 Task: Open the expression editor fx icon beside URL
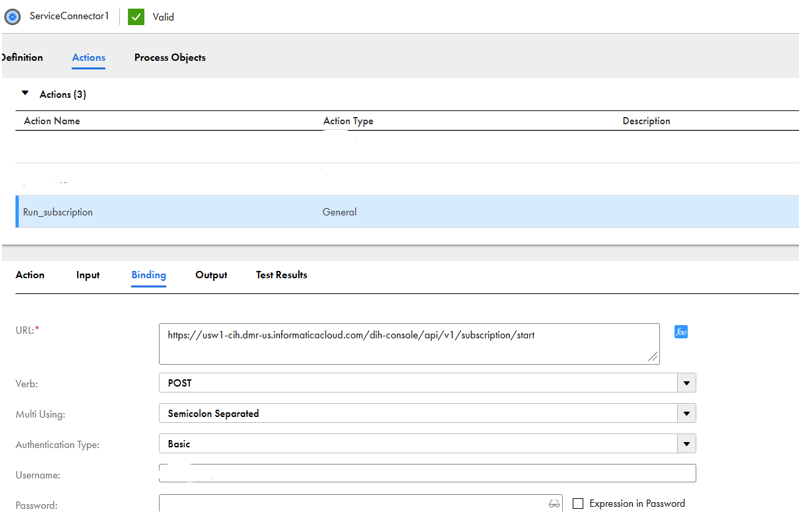pyautogui.click(x=681, y=332)
